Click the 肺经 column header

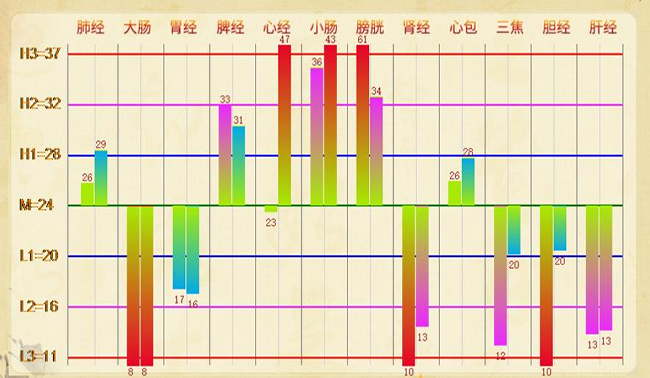90,27
